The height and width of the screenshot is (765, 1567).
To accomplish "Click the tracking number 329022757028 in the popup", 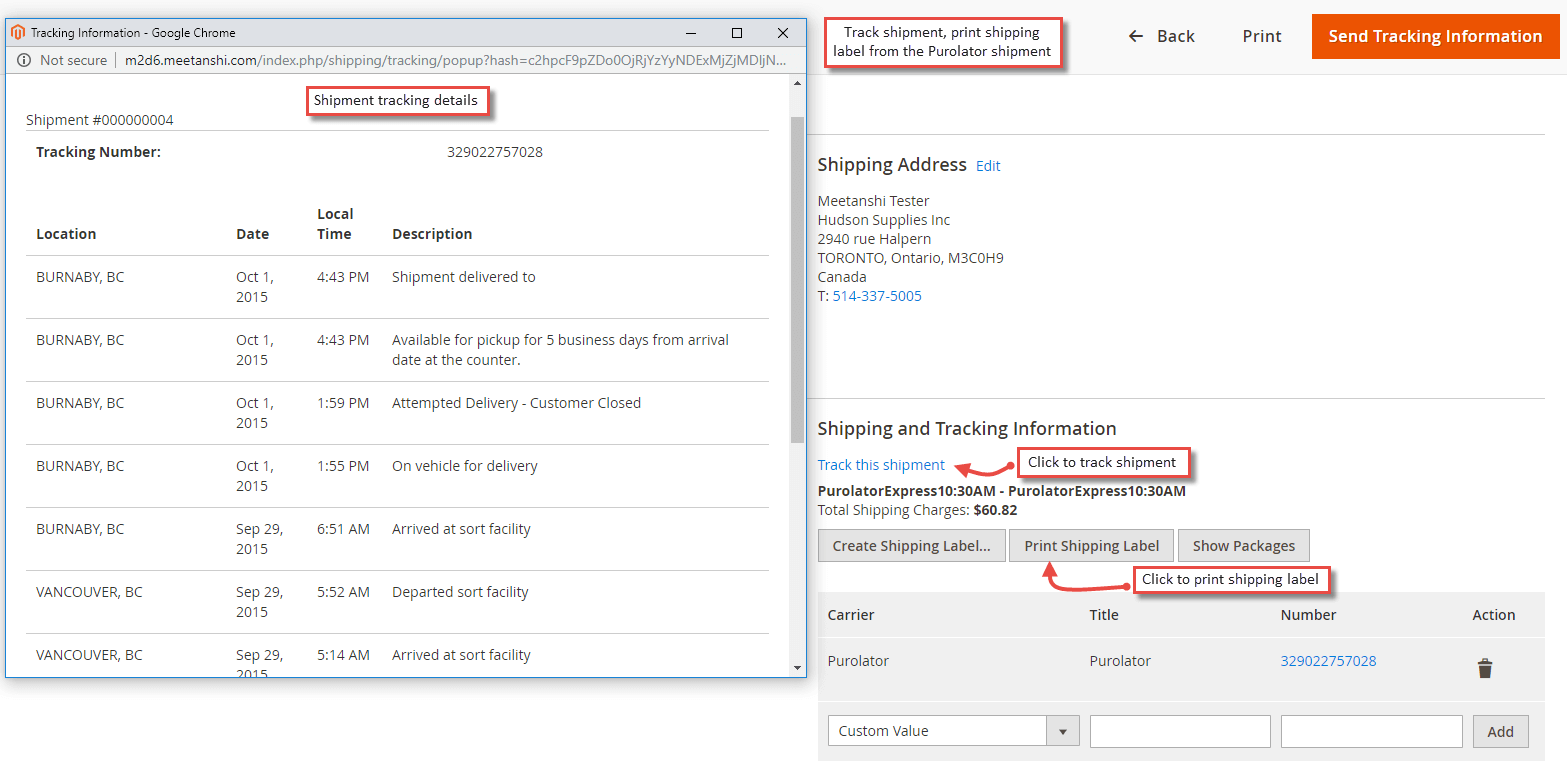I will [495, 152].
